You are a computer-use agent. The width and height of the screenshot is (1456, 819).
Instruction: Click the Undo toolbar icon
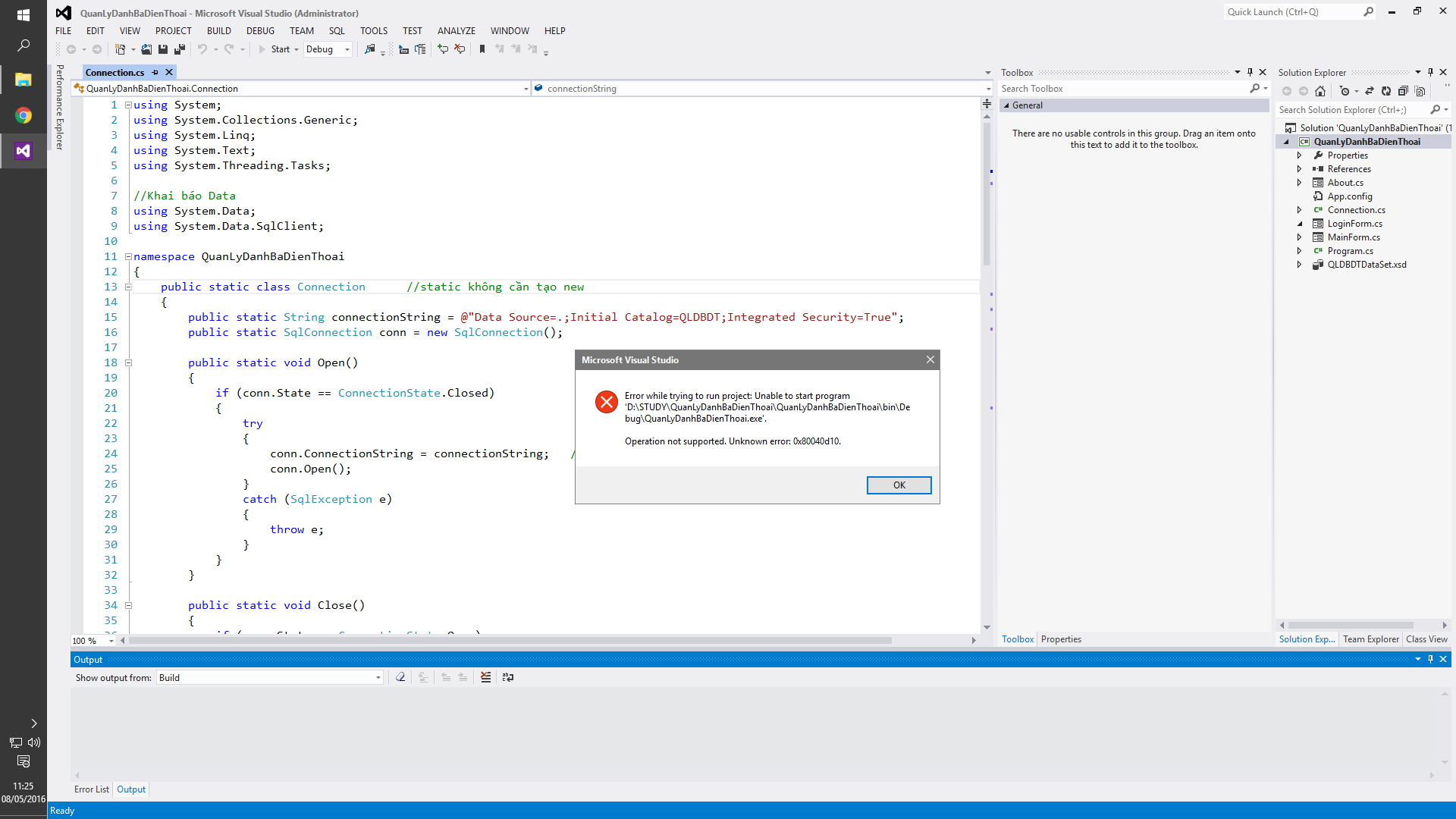202,49
